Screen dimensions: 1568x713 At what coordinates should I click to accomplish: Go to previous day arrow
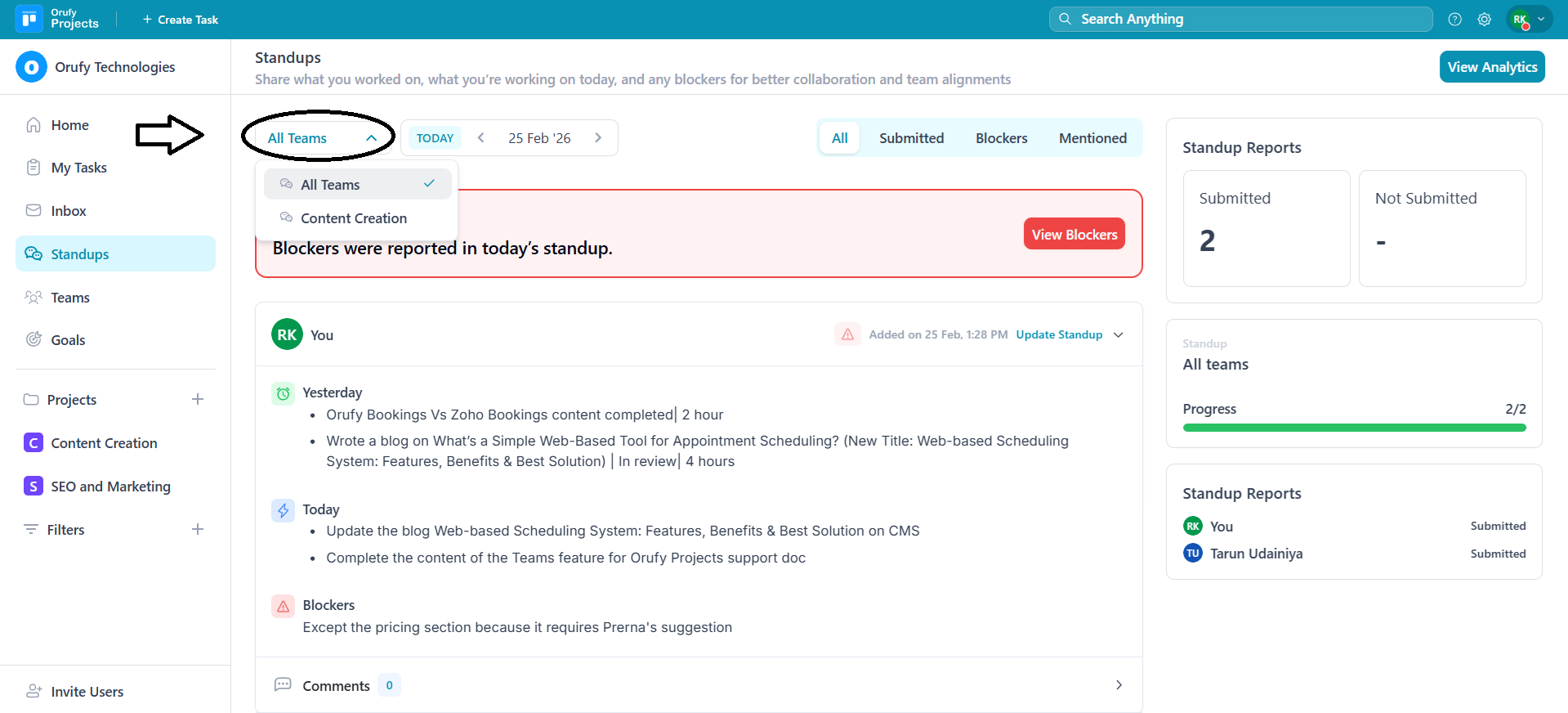(481, 138)
